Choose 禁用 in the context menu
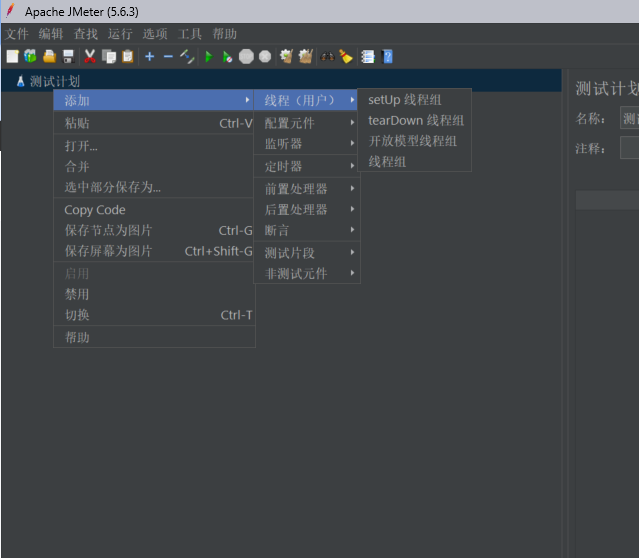Viewport: 639px width, 558px height. pos(77,294)
